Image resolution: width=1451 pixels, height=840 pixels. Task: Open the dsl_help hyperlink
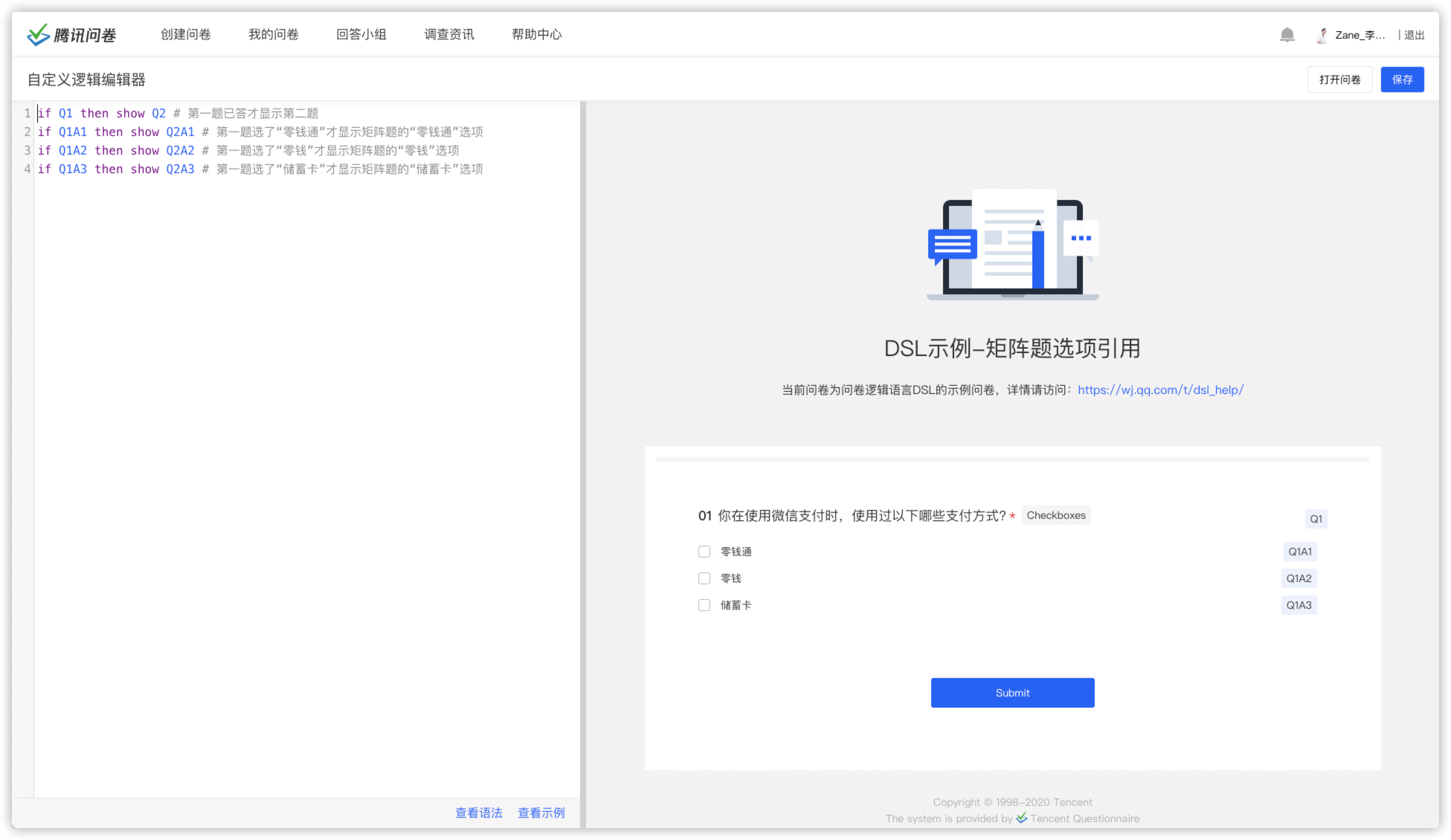(1160, 390)
